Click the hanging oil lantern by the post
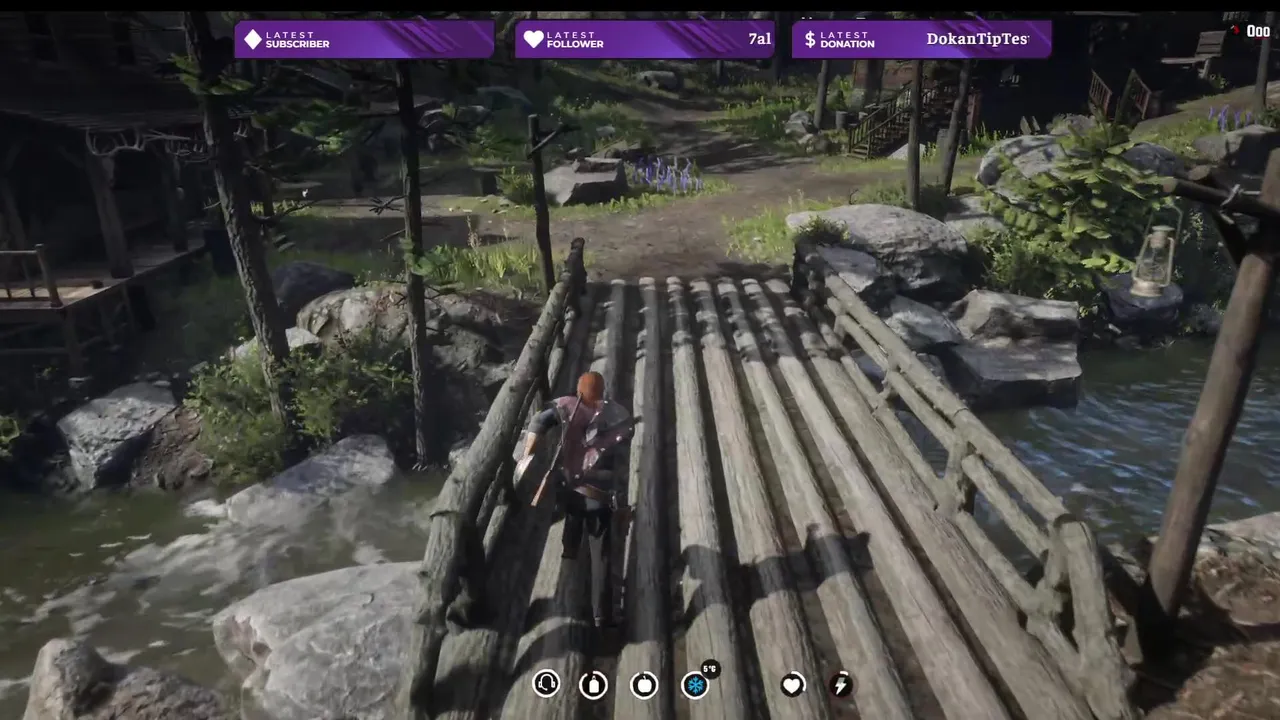The image size is (1280, 720). (x=1157, y=262)
